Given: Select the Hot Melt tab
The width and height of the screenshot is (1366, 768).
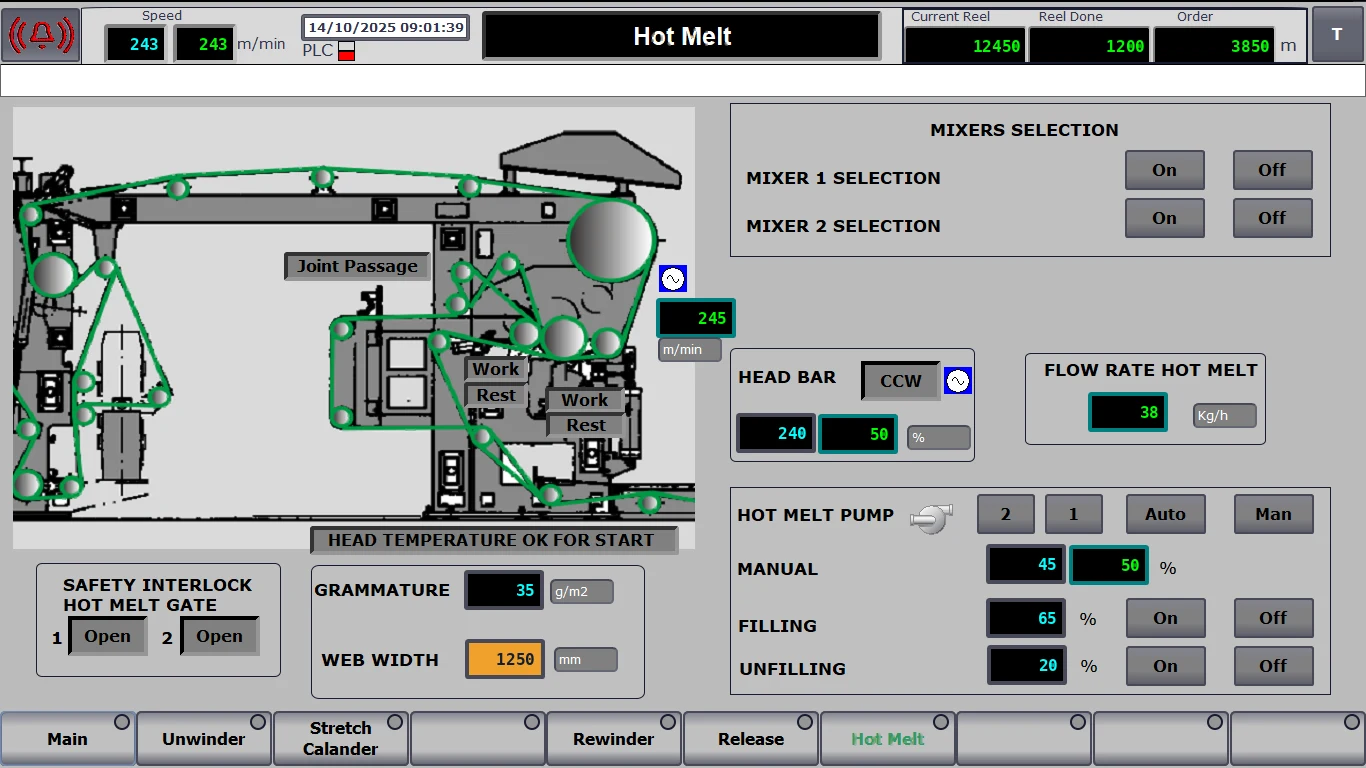Looking at the screenshot, I should 888,739.
